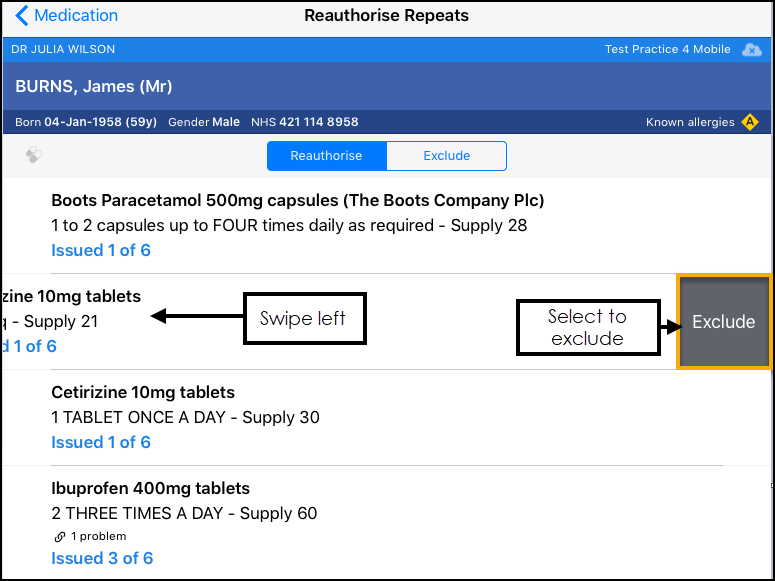775x581 pixels.
Task: Select the Reauthorise segment tab
Action: (326, 156)
